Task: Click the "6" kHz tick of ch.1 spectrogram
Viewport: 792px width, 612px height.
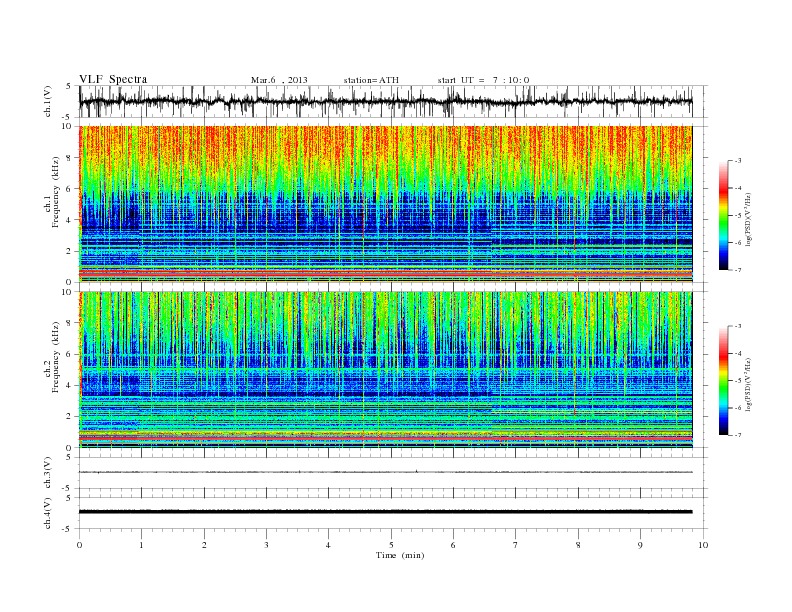Action: 69,189
